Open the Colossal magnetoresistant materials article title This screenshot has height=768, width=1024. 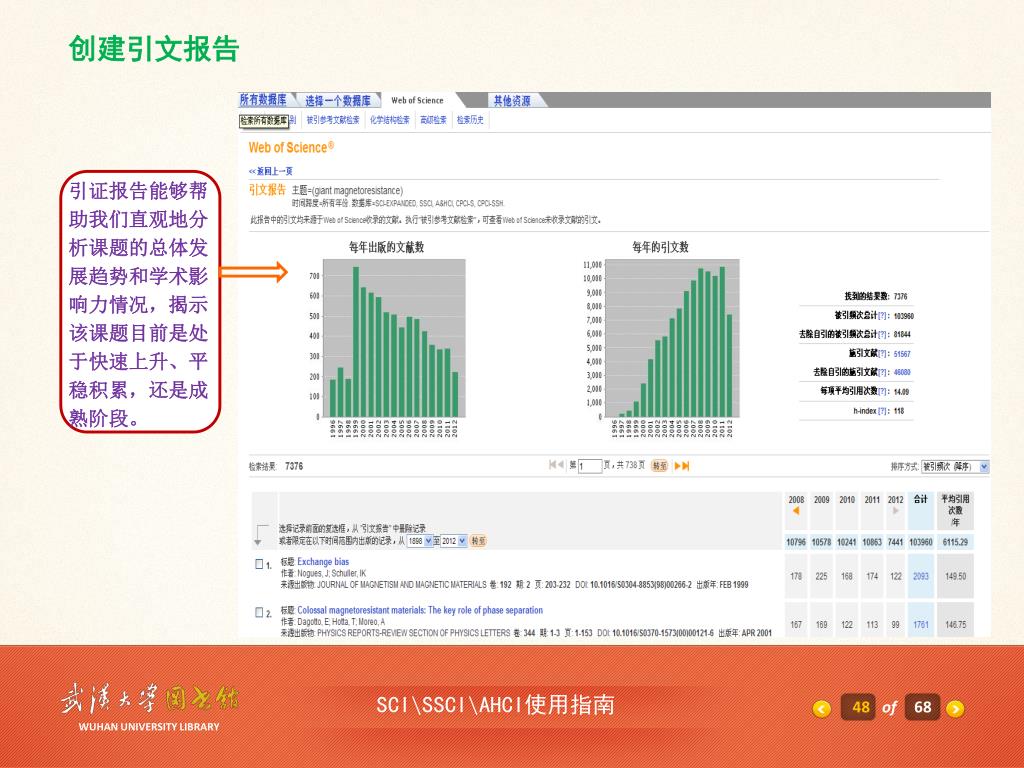point(420,610)
